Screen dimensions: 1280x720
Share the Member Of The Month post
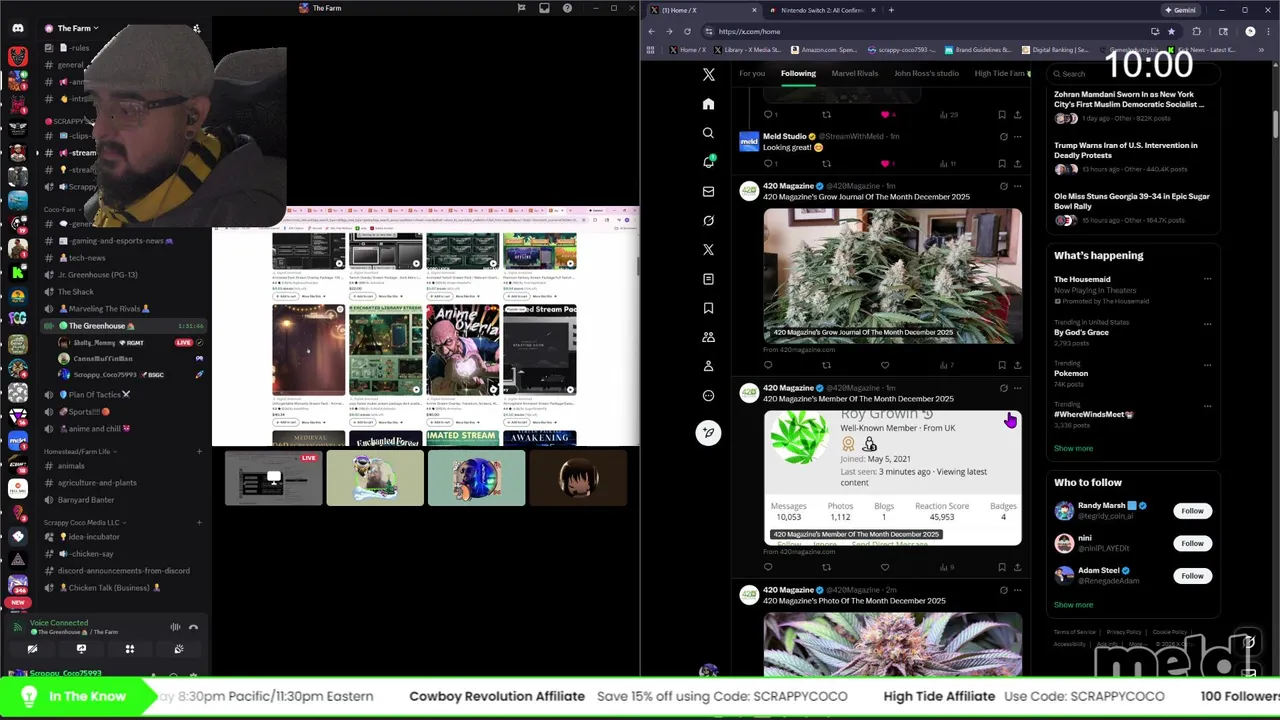tap(1018, 567)
